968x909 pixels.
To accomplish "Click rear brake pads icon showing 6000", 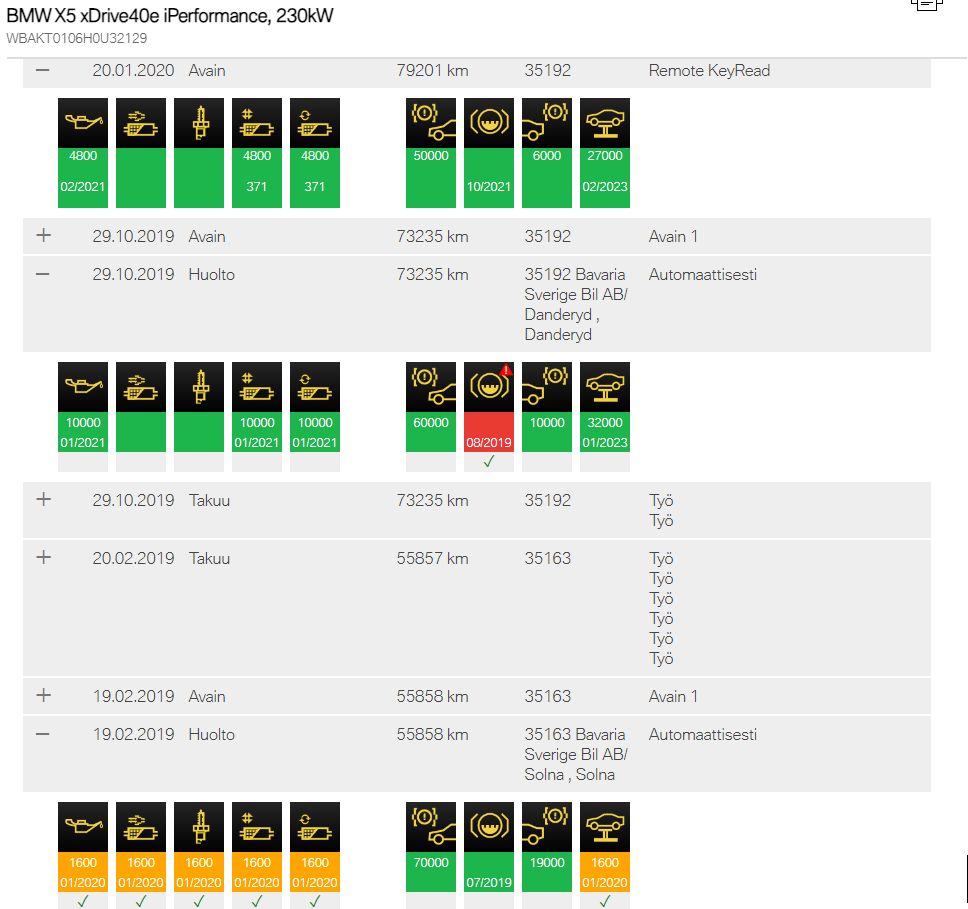I will pyautogui.click(x=547, y=123).
